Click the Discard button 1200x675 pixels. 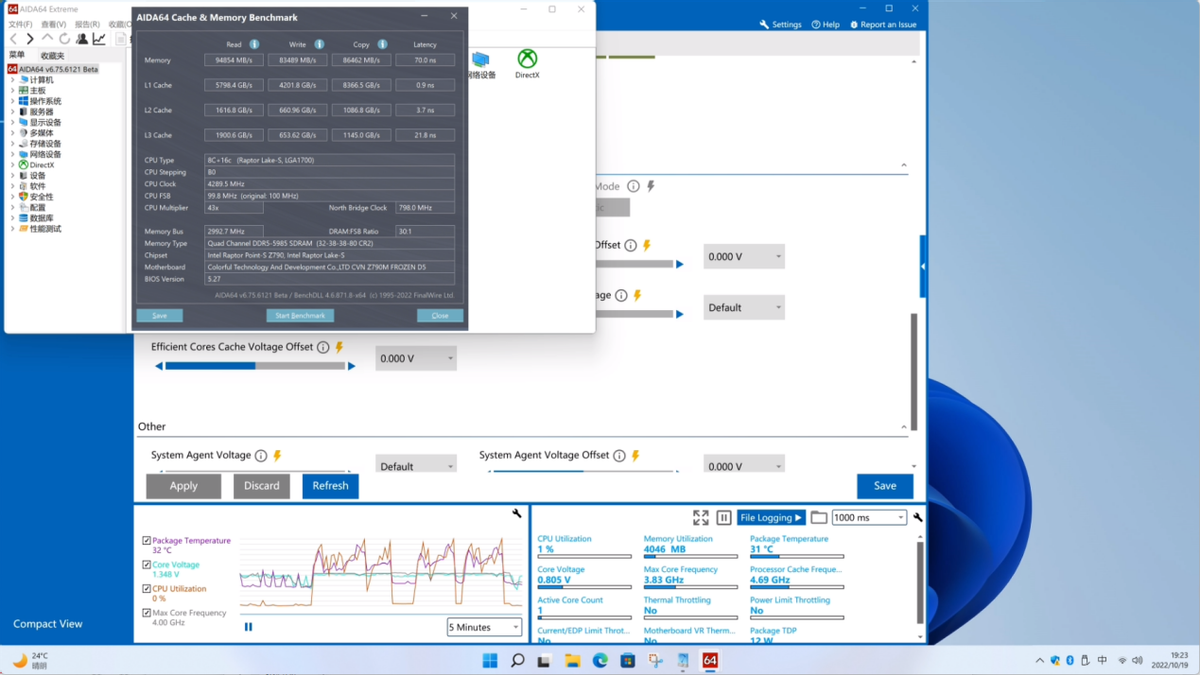click(x=262, y=486)
